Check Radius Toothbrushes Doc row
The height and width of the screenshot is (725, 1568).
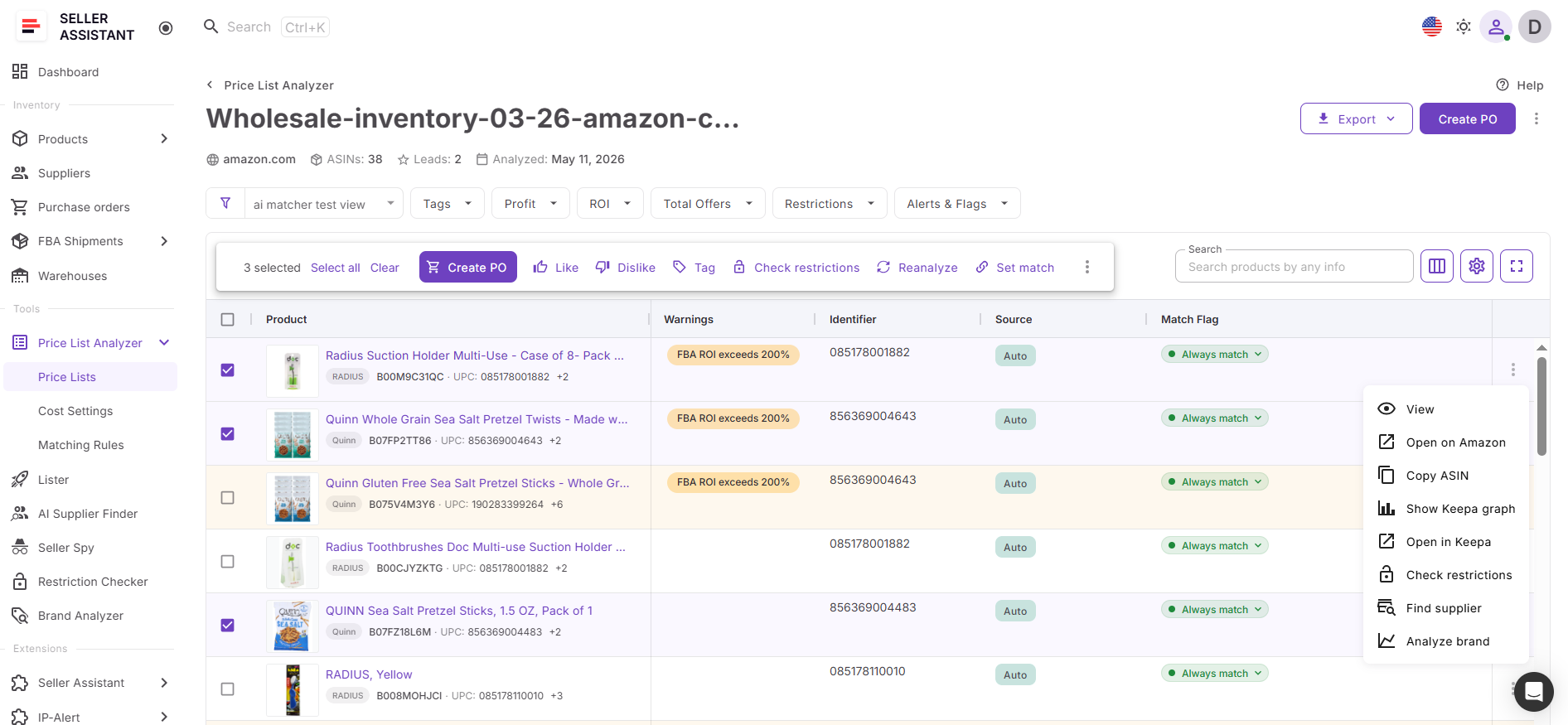(x=228, y=561)
